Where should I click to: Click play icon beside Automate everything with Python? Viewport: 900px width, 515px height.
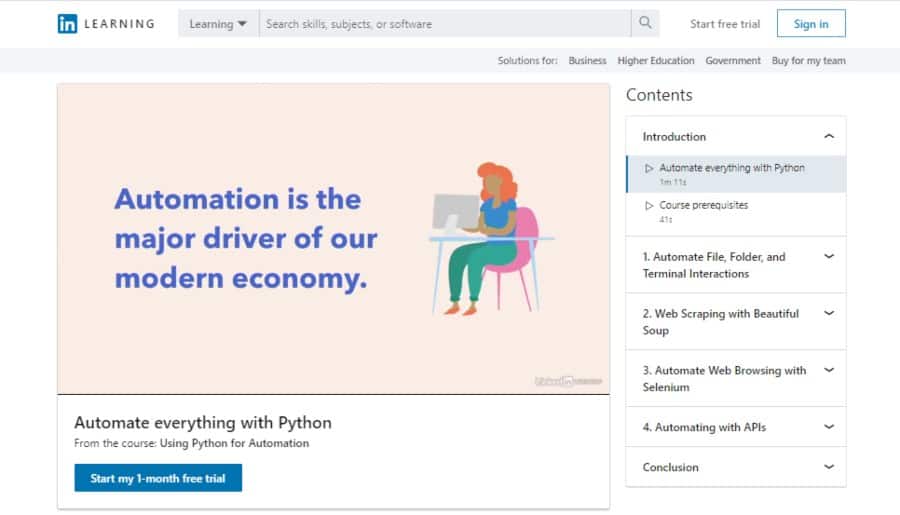pos(649,168)
